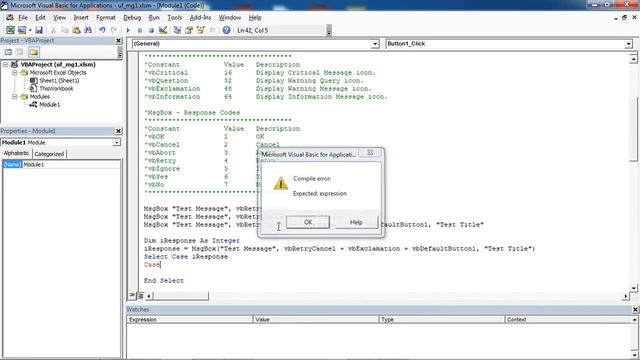Screen dimensions: 640x360
Task: Click the code window vertical scrollbar thumb
Action: point(633,129)
